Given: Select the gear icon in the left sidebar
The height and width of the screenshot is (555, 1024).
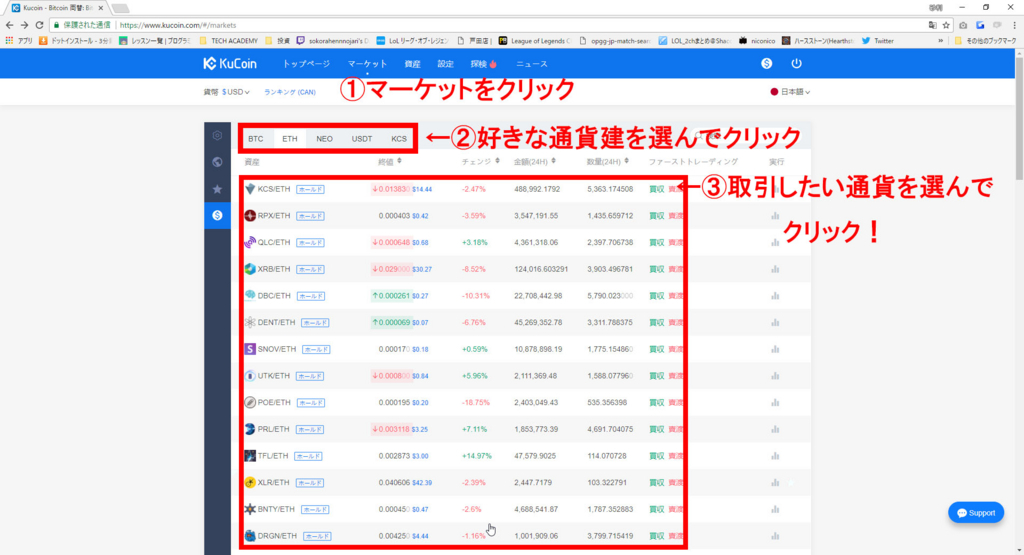Looking at the screenshot, I should (217, 136).
